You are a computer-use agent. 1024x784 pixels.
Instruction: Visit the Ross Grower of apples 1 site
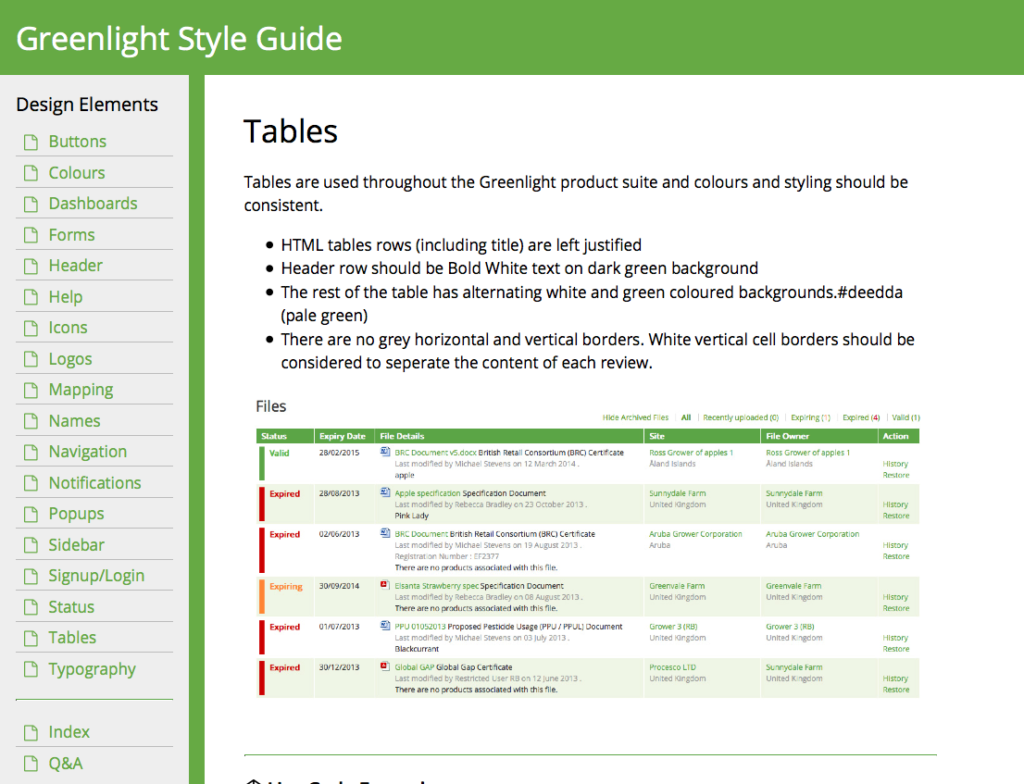coord(691,453)
